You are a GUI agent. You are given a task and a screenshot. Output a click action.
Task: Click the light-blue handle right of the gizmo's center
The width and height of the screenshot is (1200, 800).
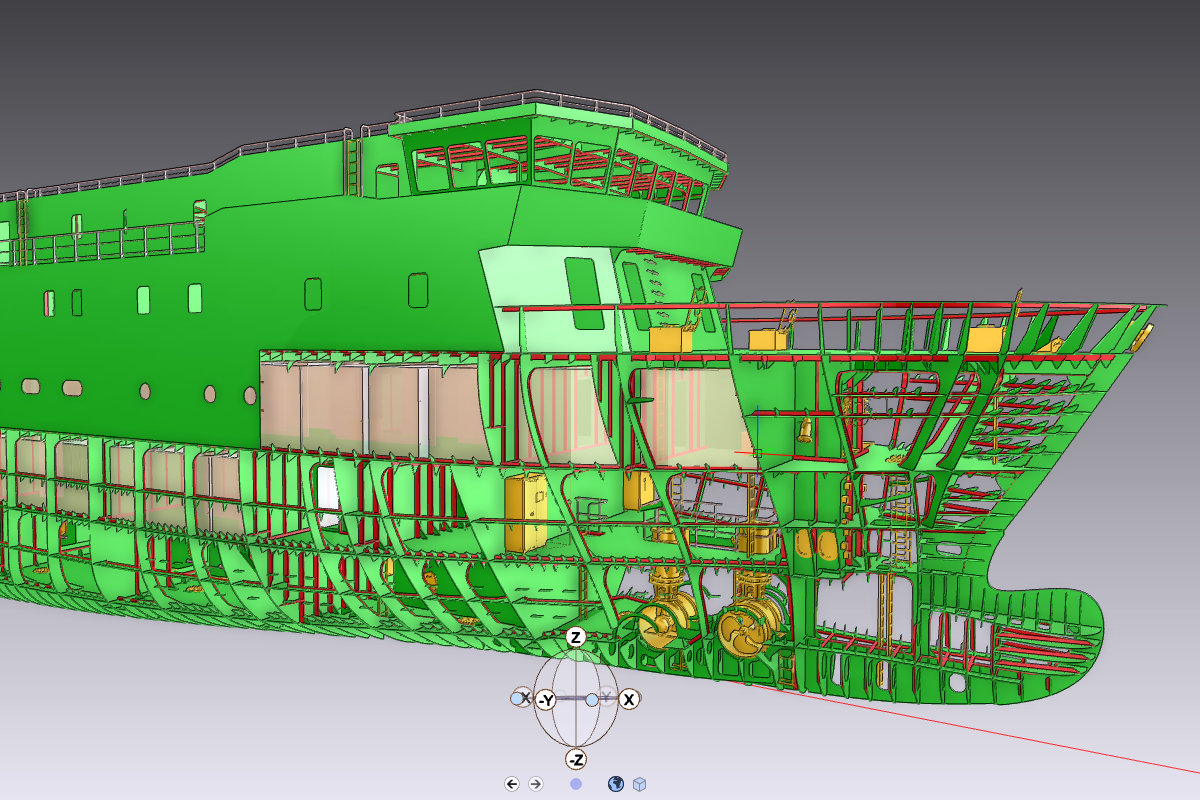tap(591, 699)
